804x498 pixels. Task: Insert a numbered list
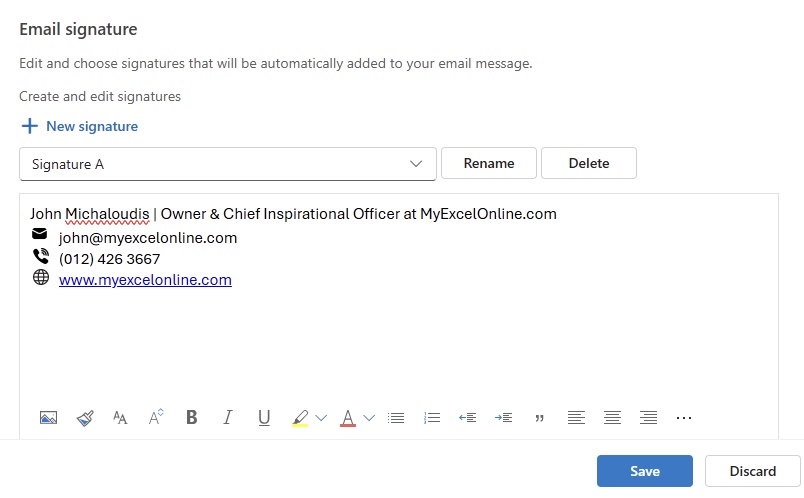click(x=432, y=418)
